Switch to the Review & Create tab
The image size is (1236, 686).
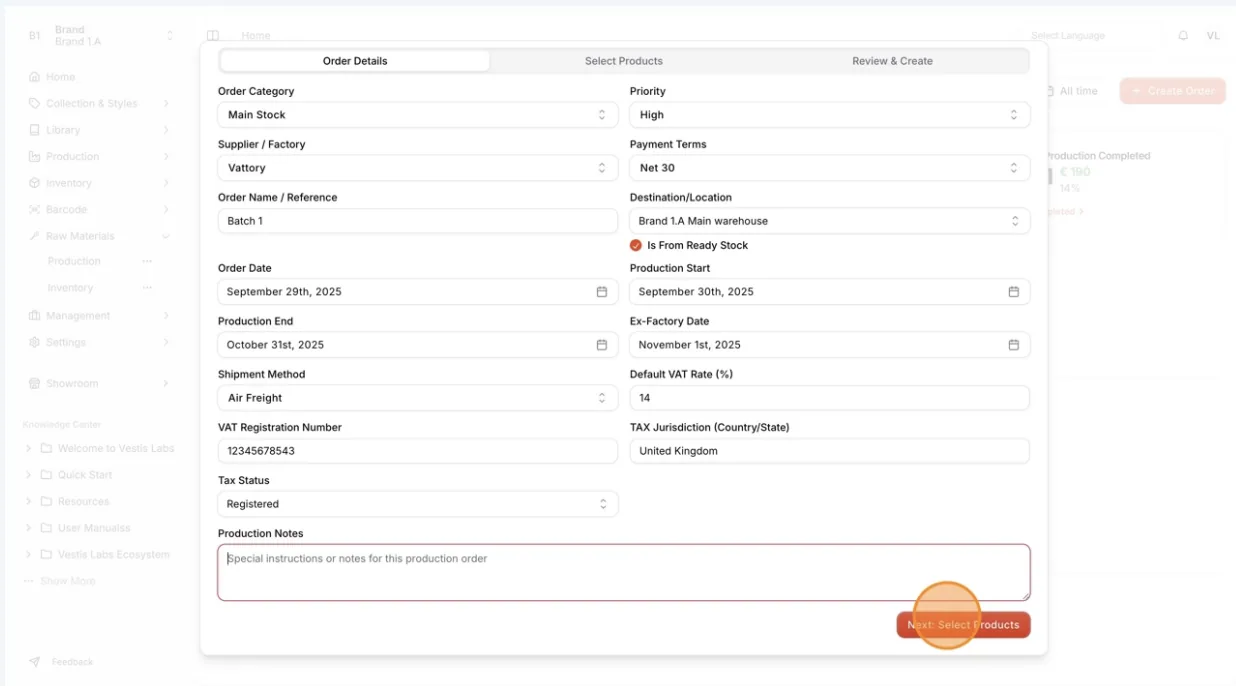point(892,61)
